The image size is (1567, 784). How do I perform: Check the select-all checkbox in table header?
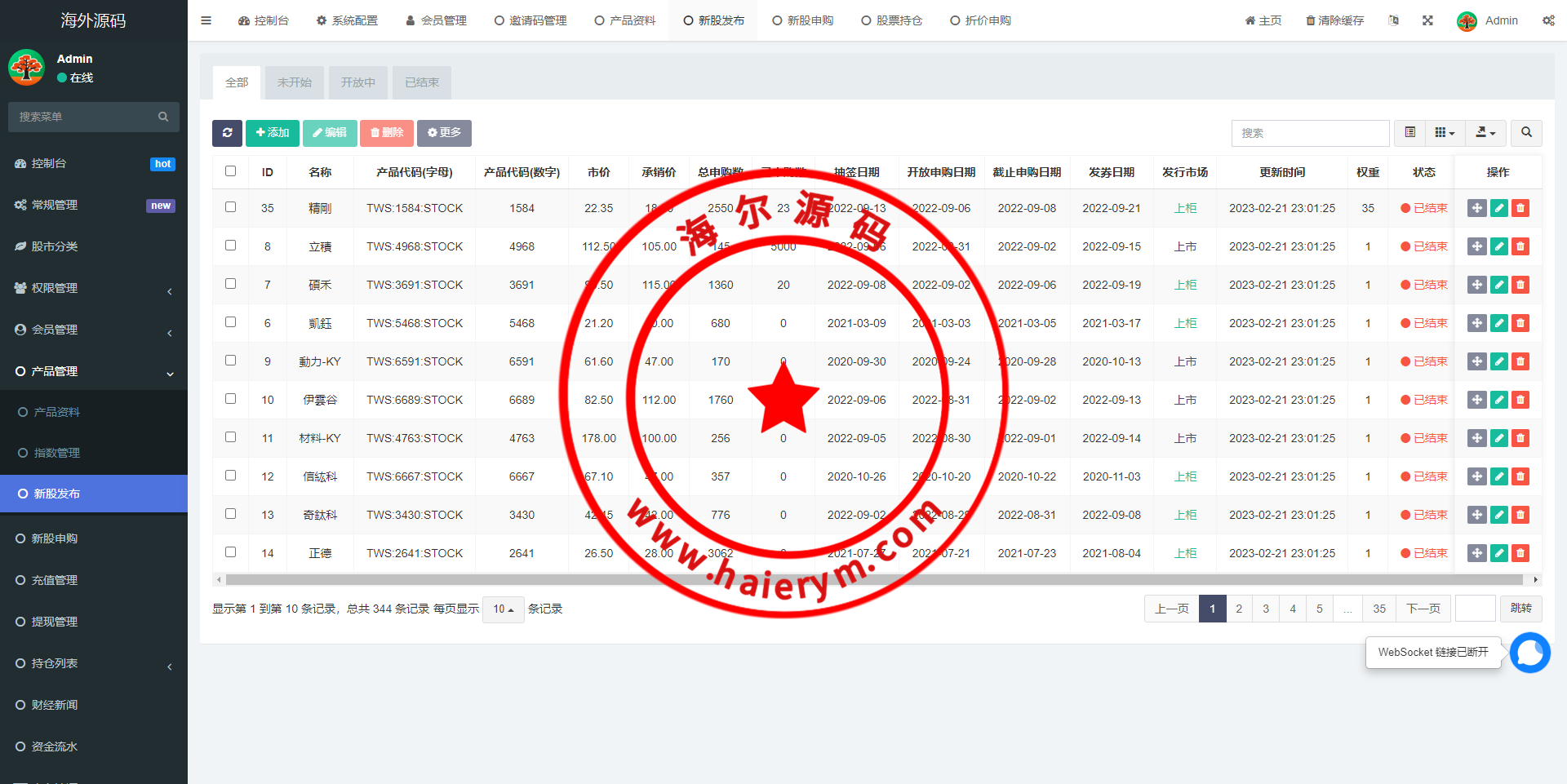[x=230, y=171]
